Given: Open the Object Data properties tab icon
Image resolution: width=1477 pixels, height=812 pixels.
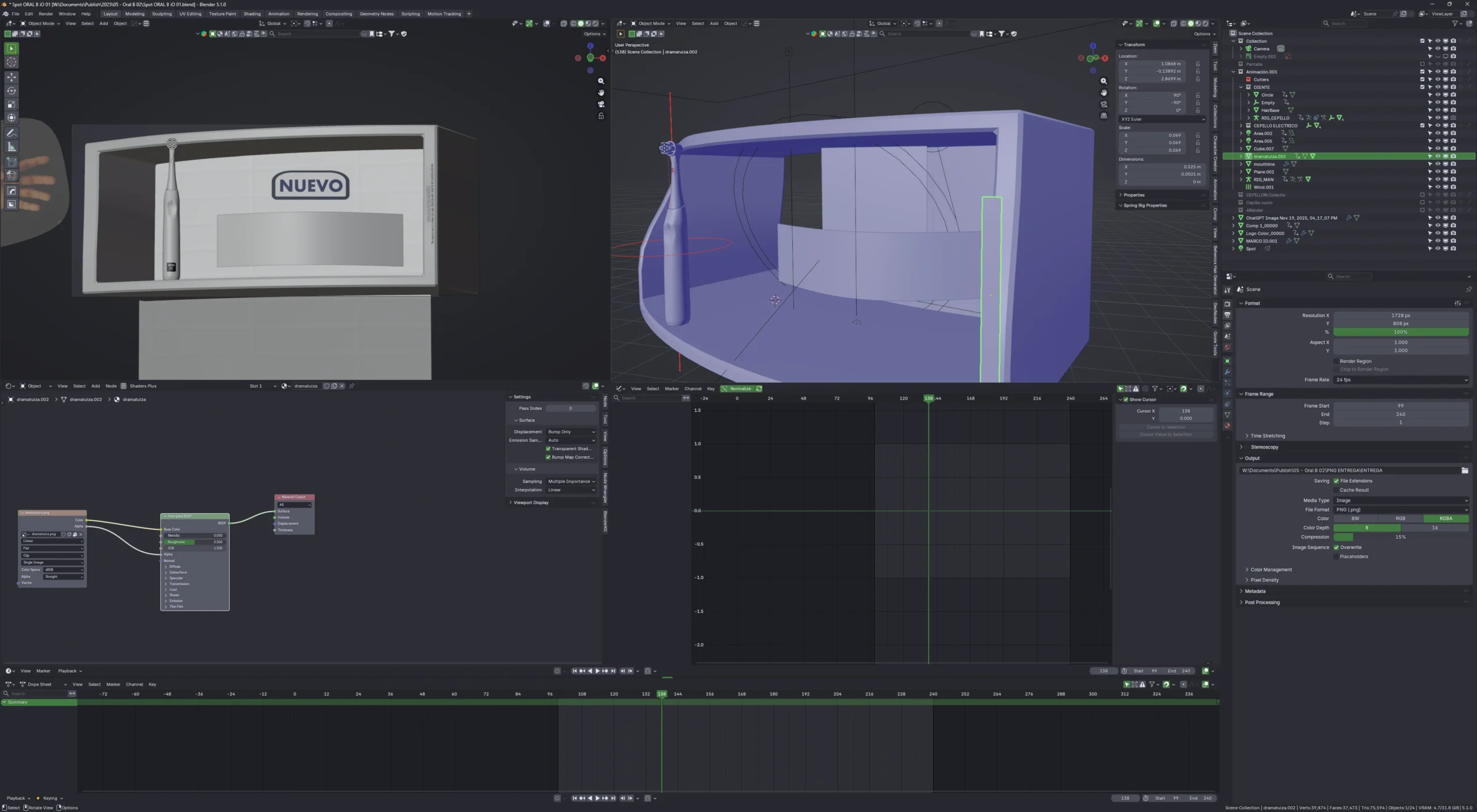Looking at the screenshot, I should [1227, 415].
